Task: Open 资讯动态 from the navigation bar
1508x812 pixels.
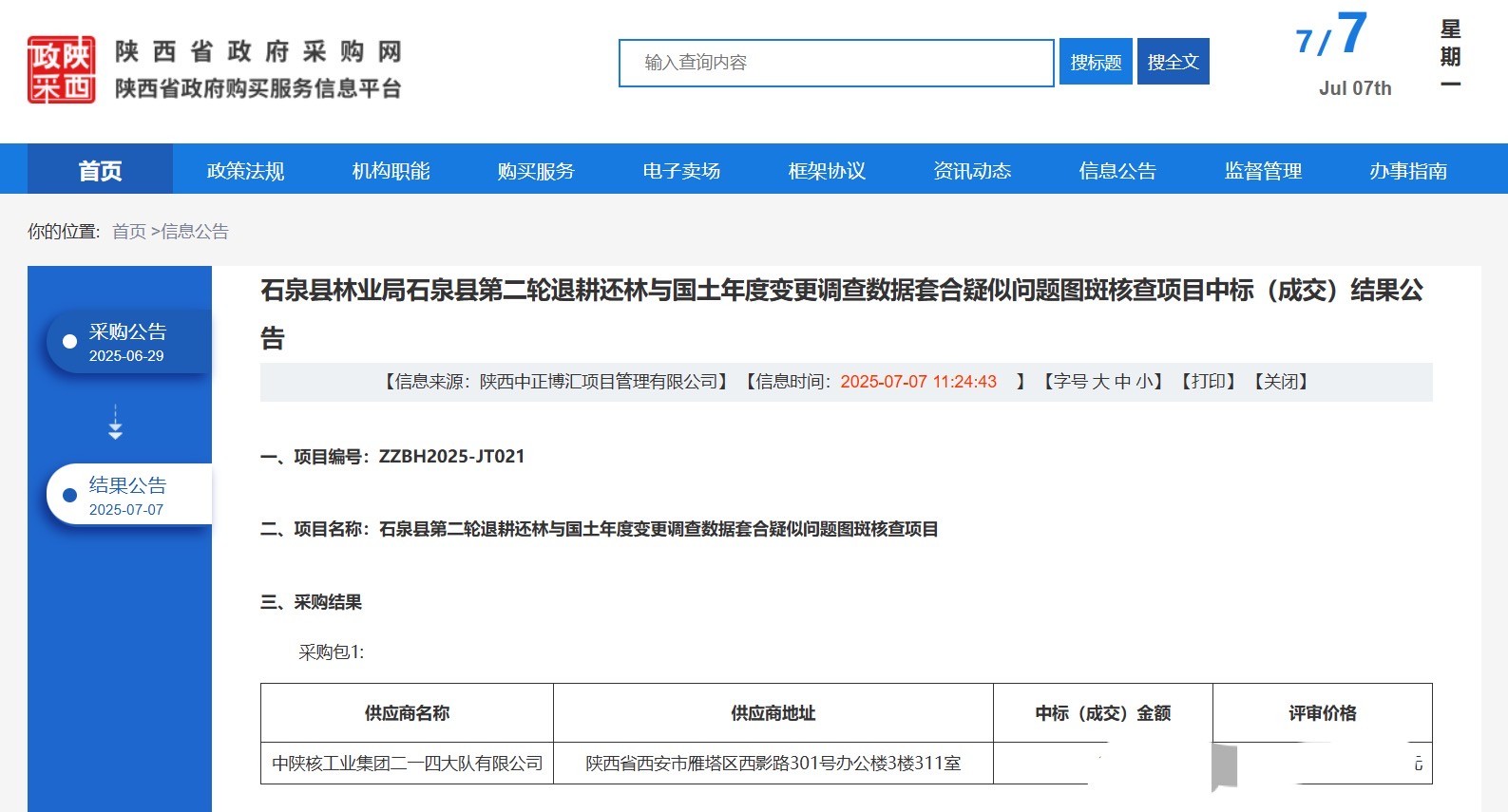Action: pyautogui.click(x=972, y=171)
